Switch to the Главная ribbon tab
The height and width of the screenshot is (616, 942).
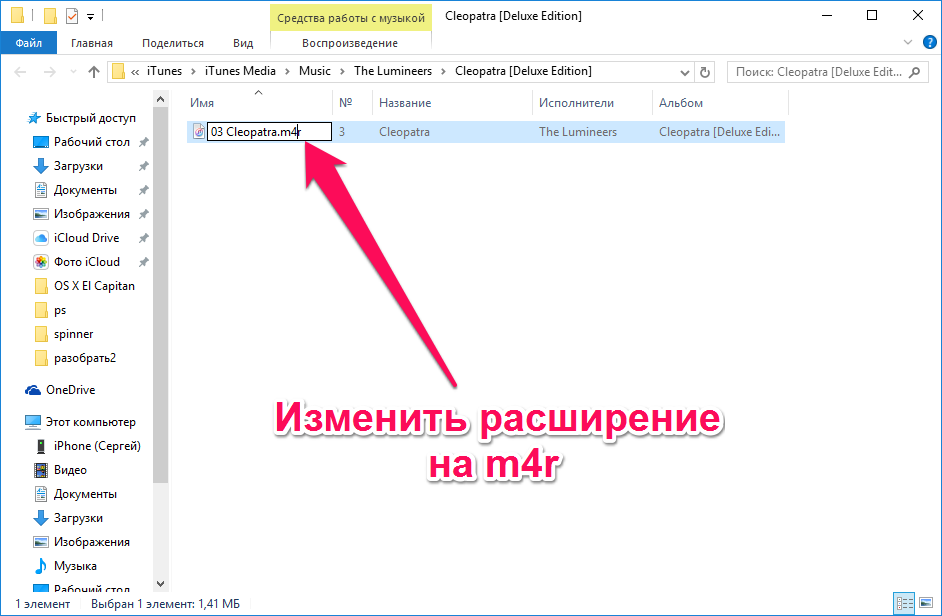point(91,43)
